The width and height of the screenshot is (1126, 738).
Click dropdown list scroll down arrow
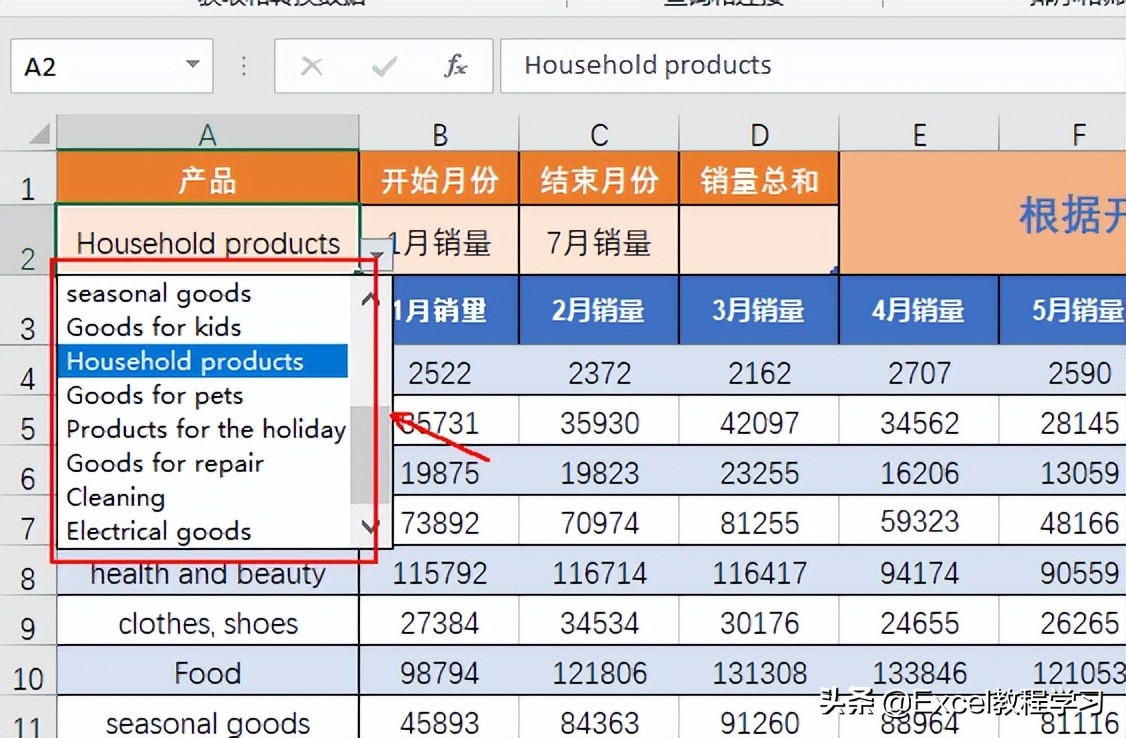tap(369, 526)
